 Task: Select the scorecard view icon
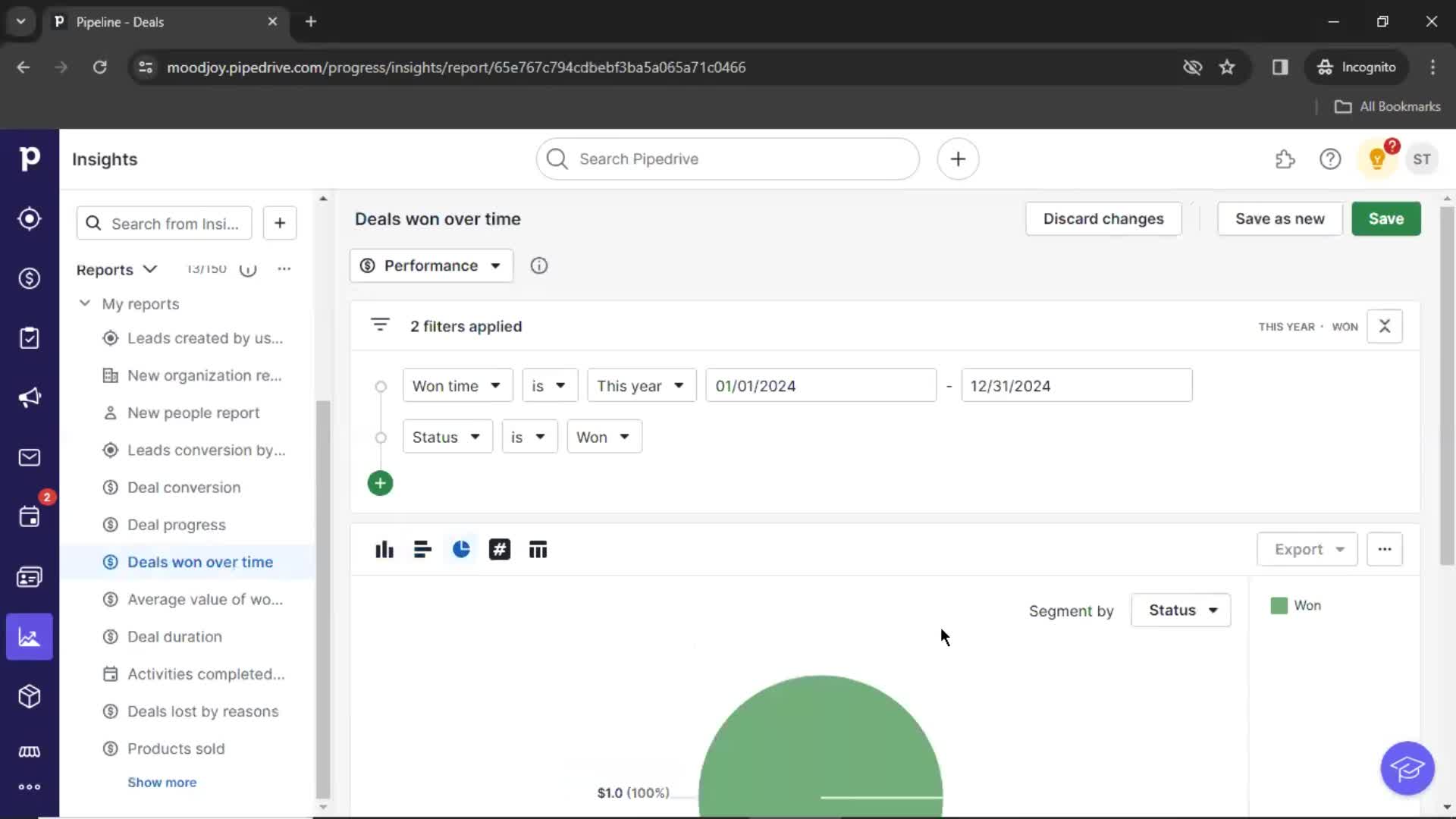(500, 549)
